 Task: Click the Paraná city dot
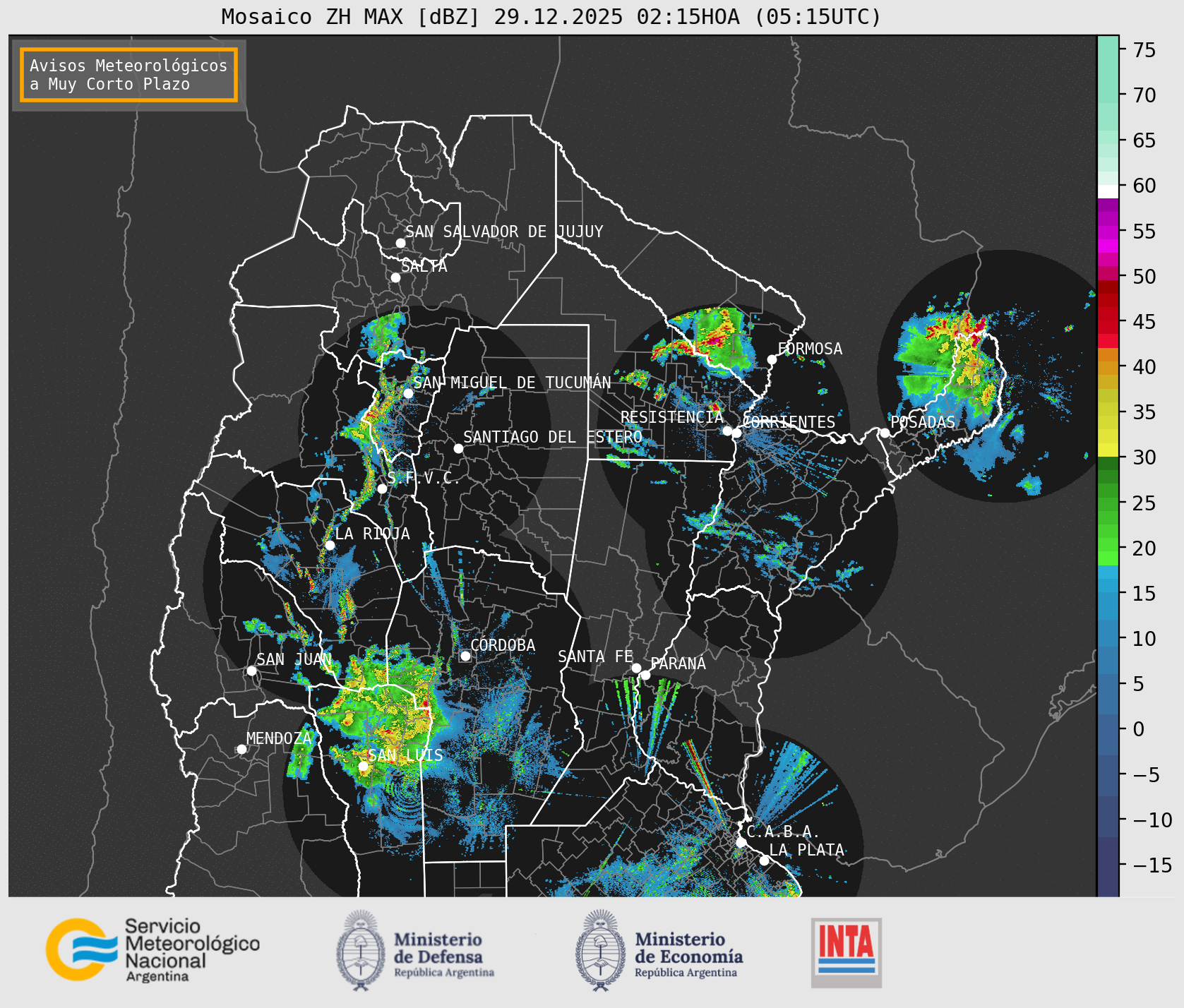point(645,675)
